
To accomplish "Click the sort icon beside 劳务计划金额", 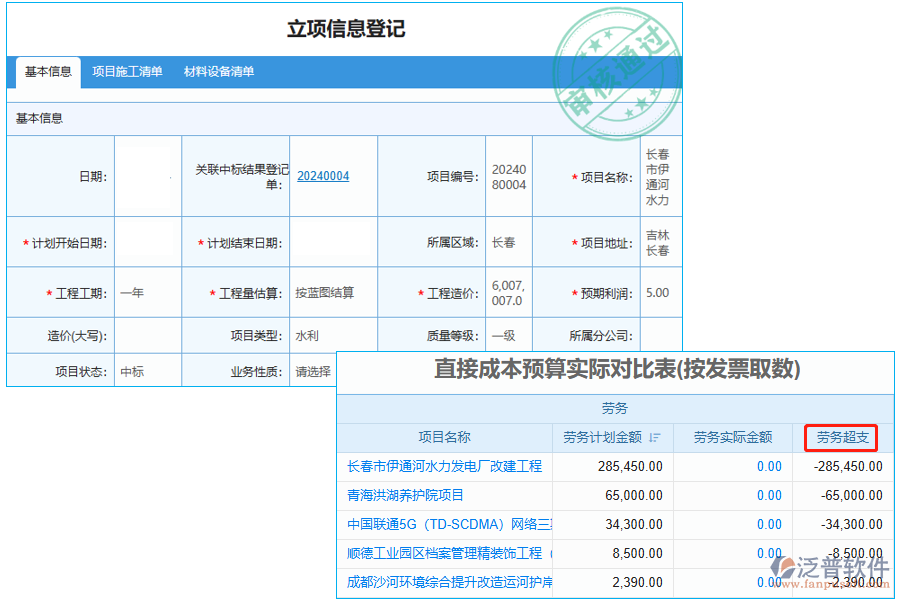I will tap(654, 437).
